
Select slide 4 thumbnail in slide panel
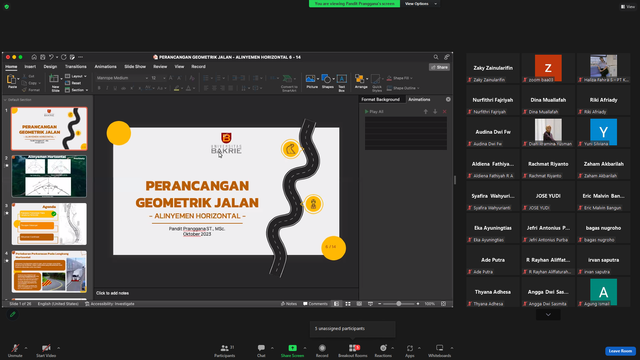click(x=49, y=272)
